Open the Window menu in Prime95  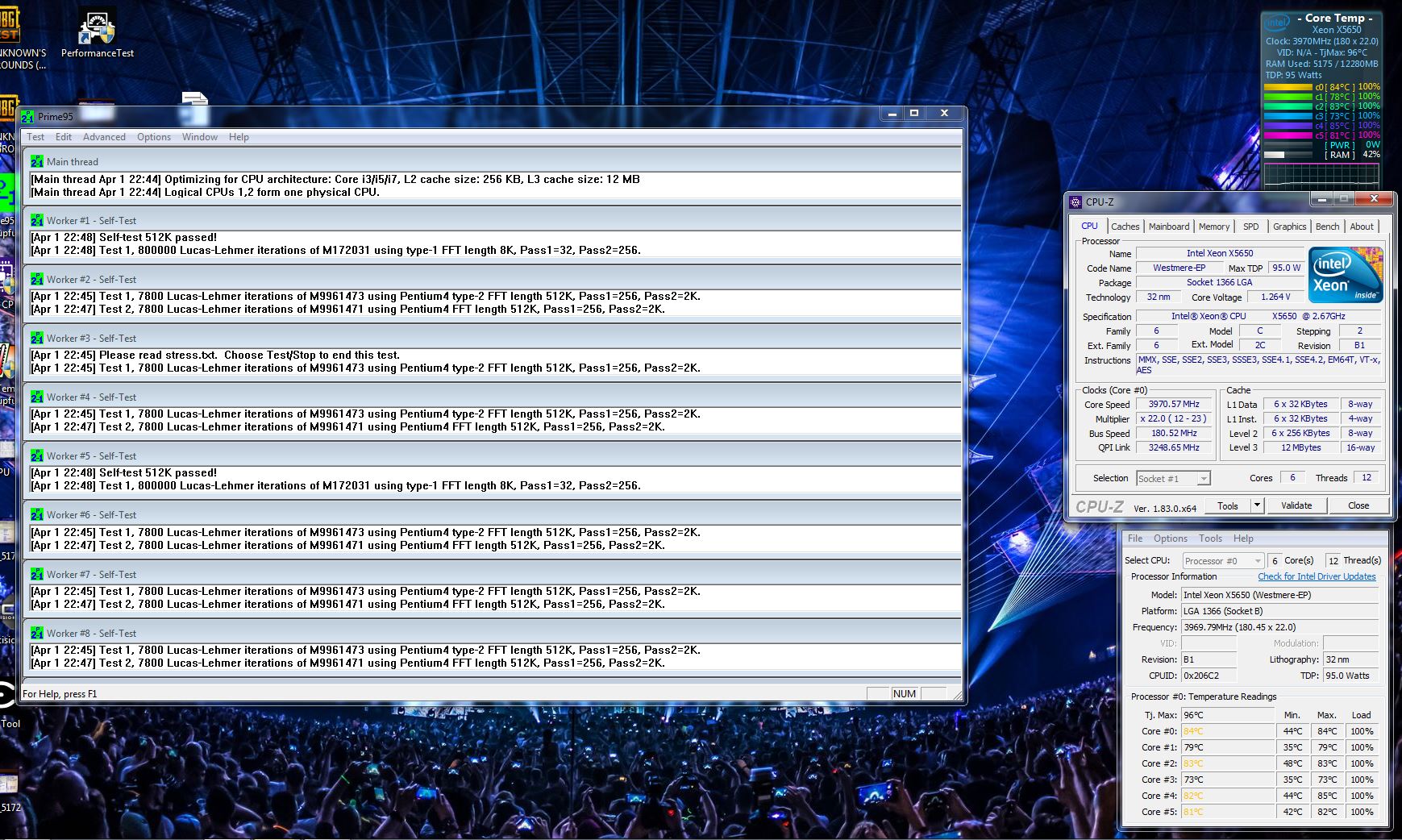[x=200, y=137]
